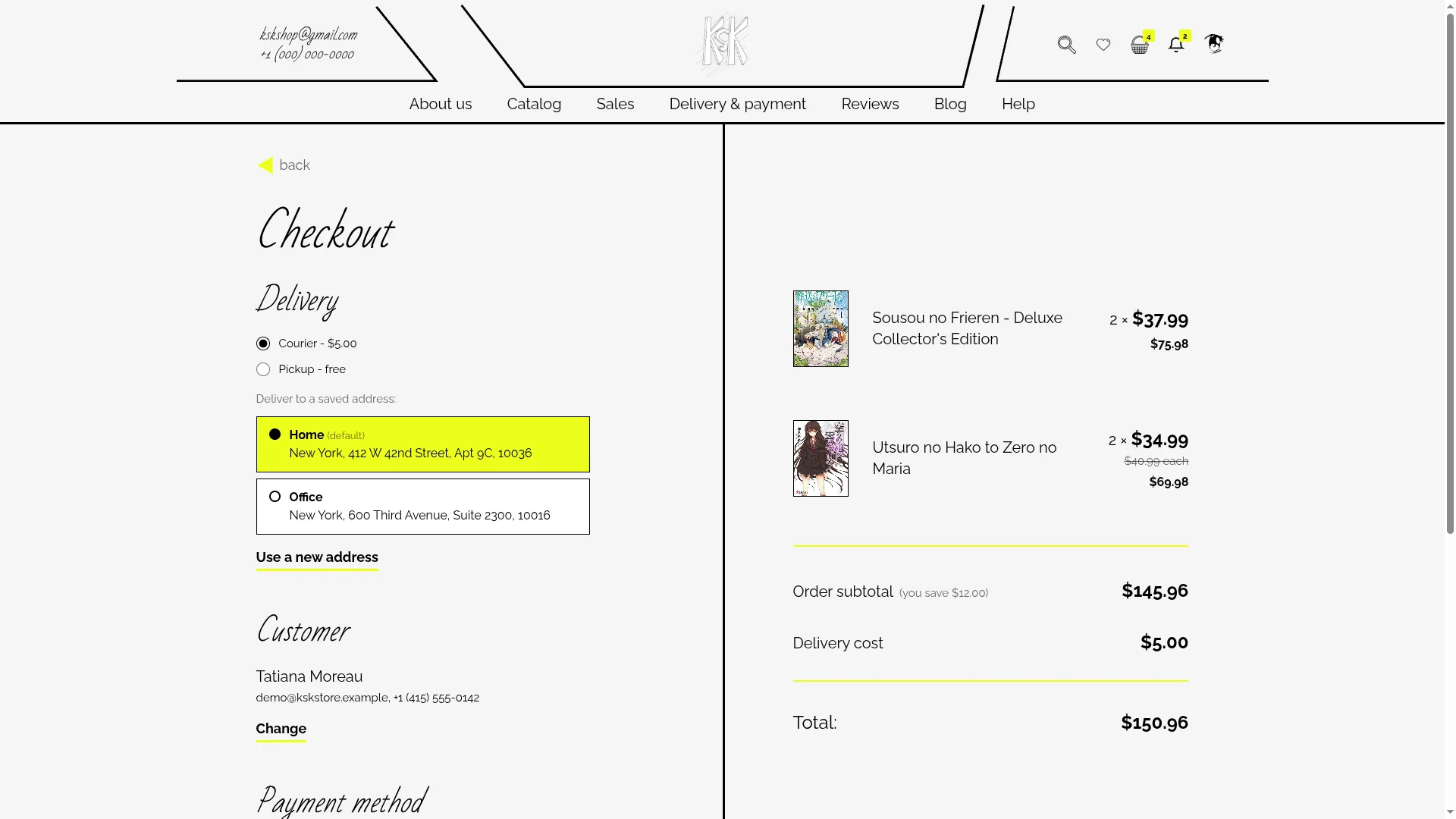Open About us menu item
This screenshot has width=1456, height=819.
tap(441, 104)
